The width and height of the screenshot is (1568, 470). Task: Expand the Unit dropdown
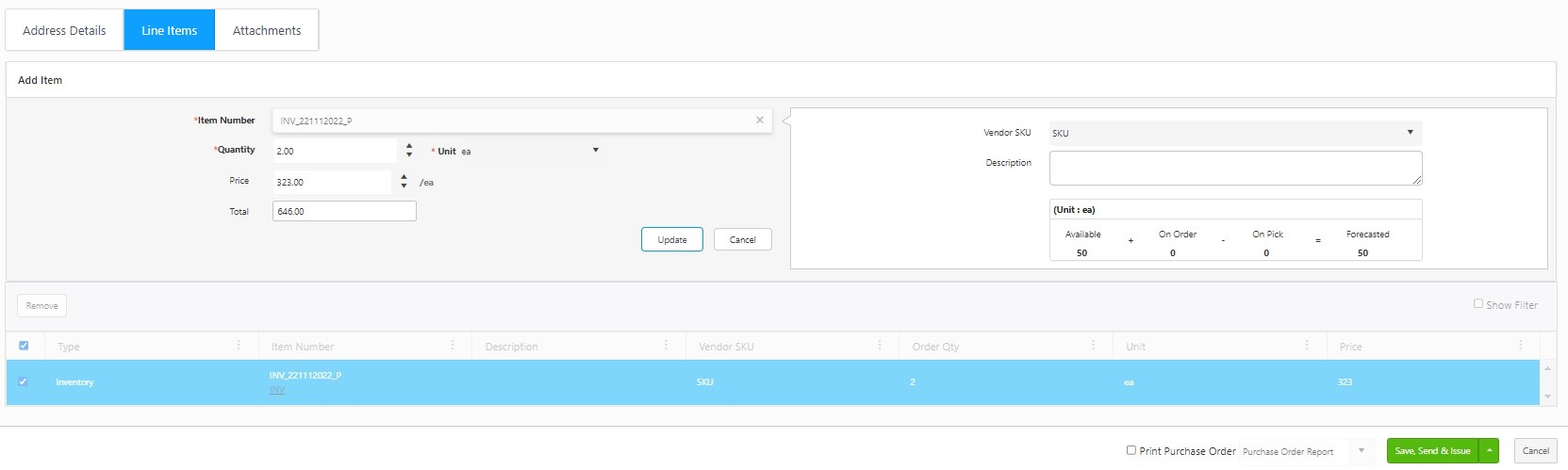pos(595,151)
